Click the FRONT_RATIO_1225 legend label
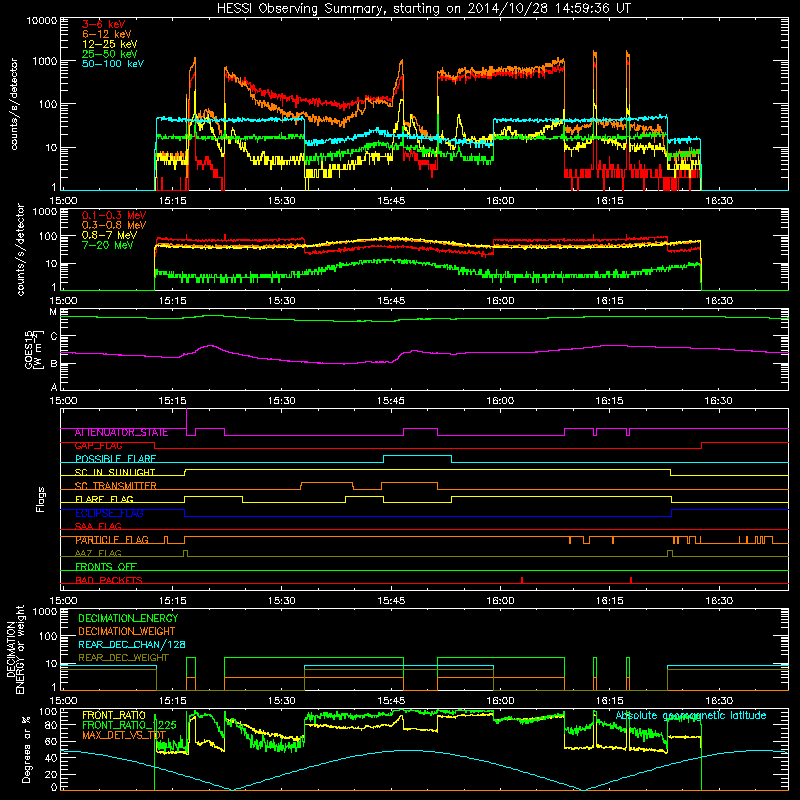Viewport: 800px width, 800px height. click(x=129, y=725)
